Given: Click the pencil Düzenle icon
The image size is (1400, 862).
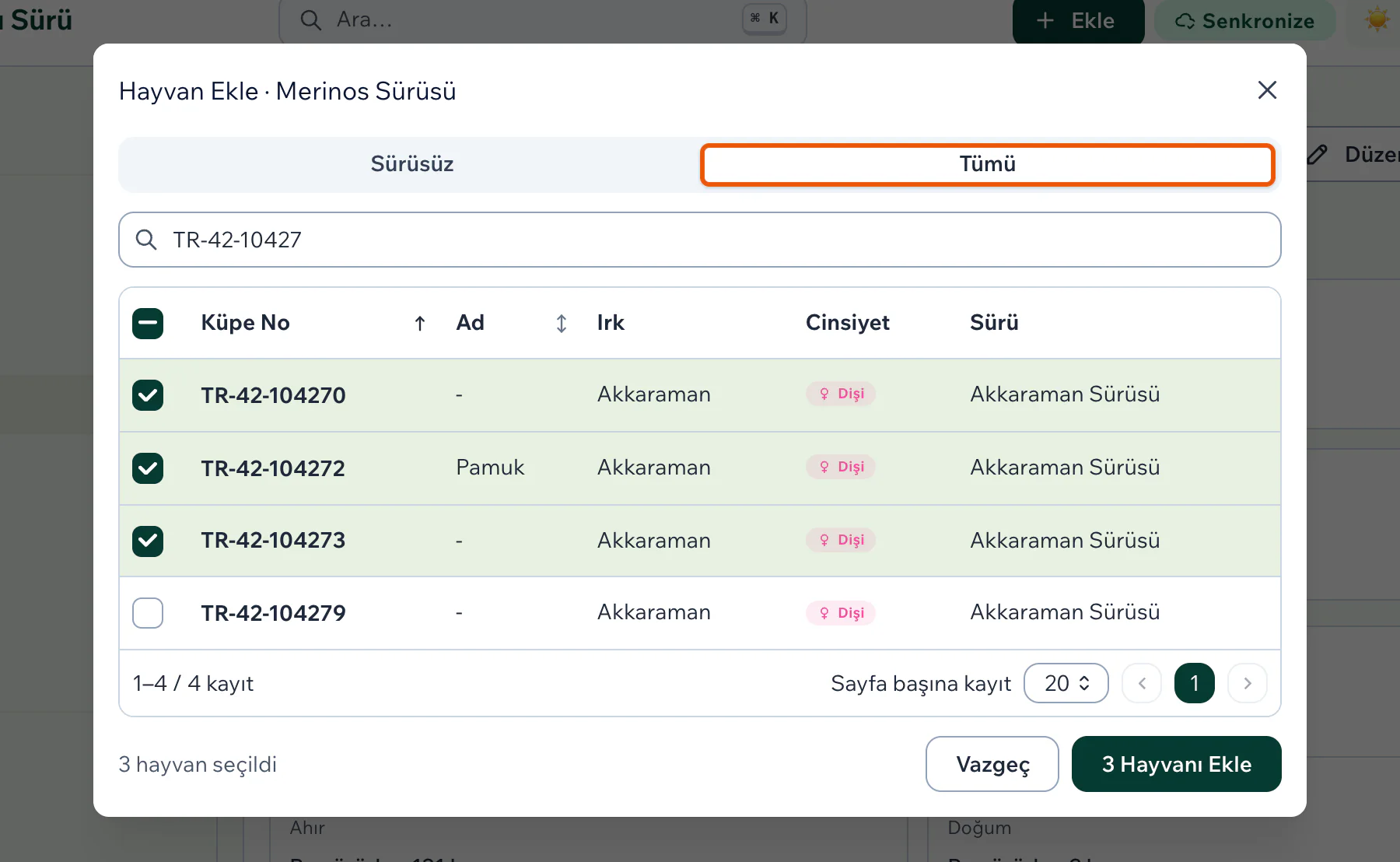Looking at the screenshot, I should click(x=1317, y=154).
